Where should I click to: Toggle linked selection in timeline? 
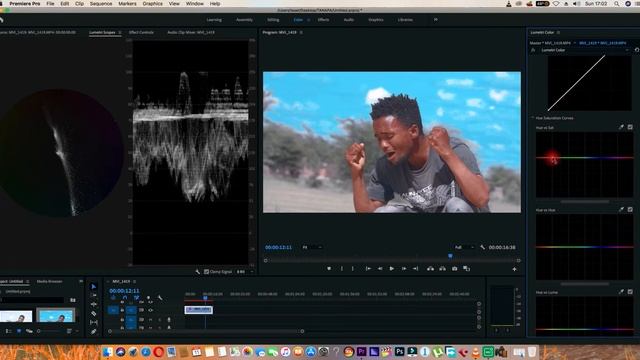[136, 298]
